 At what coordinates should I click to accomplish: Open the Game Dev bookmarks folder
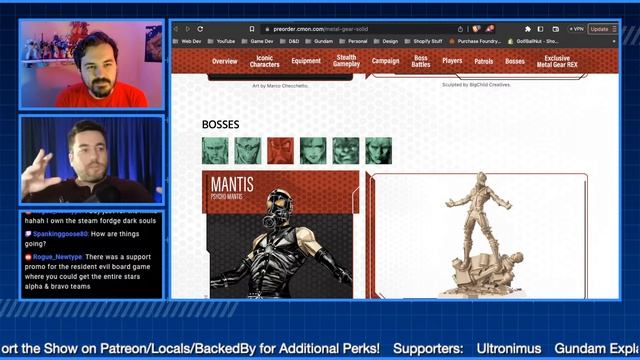258,41
